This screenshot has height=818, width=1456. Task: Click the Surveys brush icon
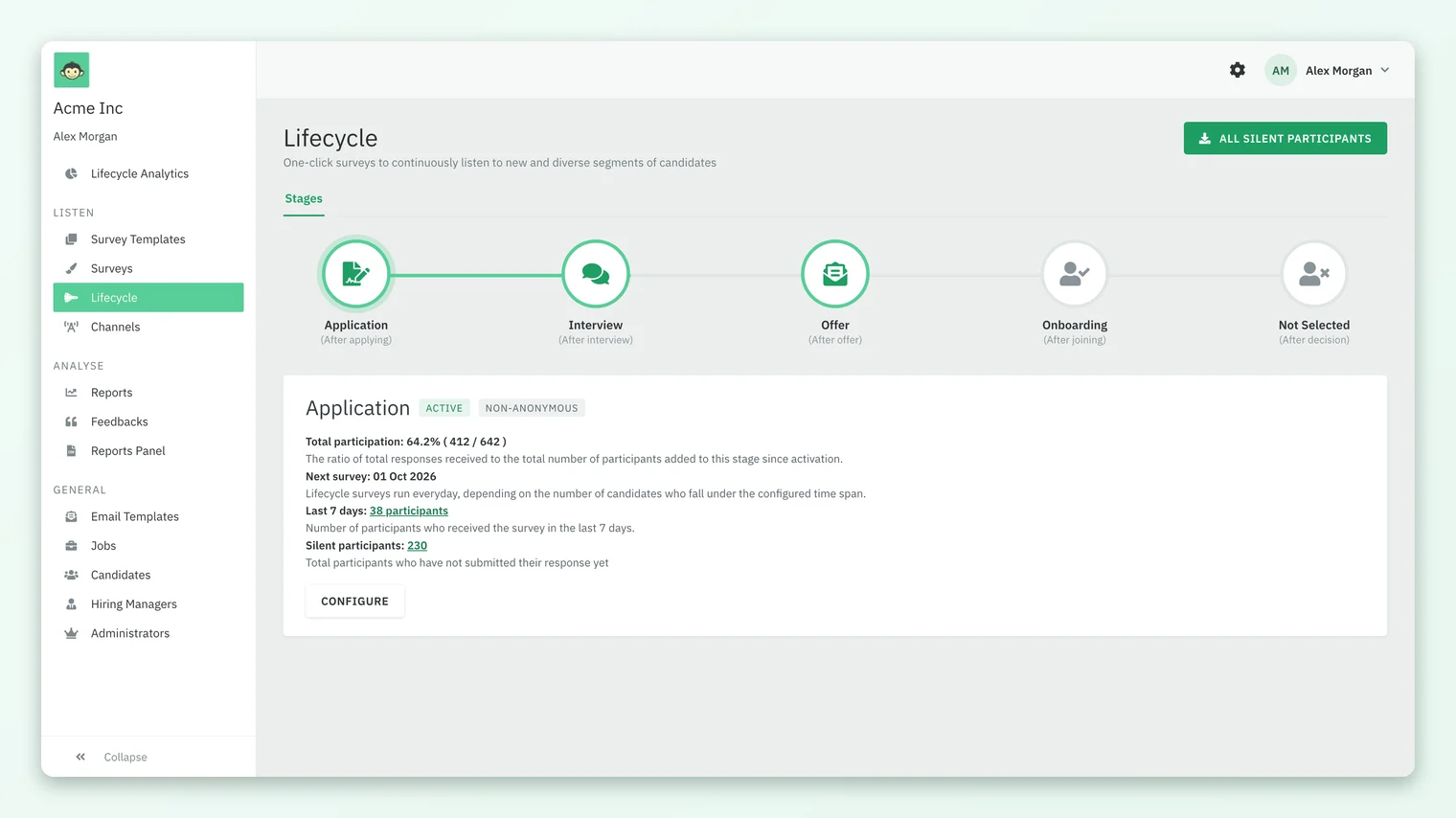71,268
